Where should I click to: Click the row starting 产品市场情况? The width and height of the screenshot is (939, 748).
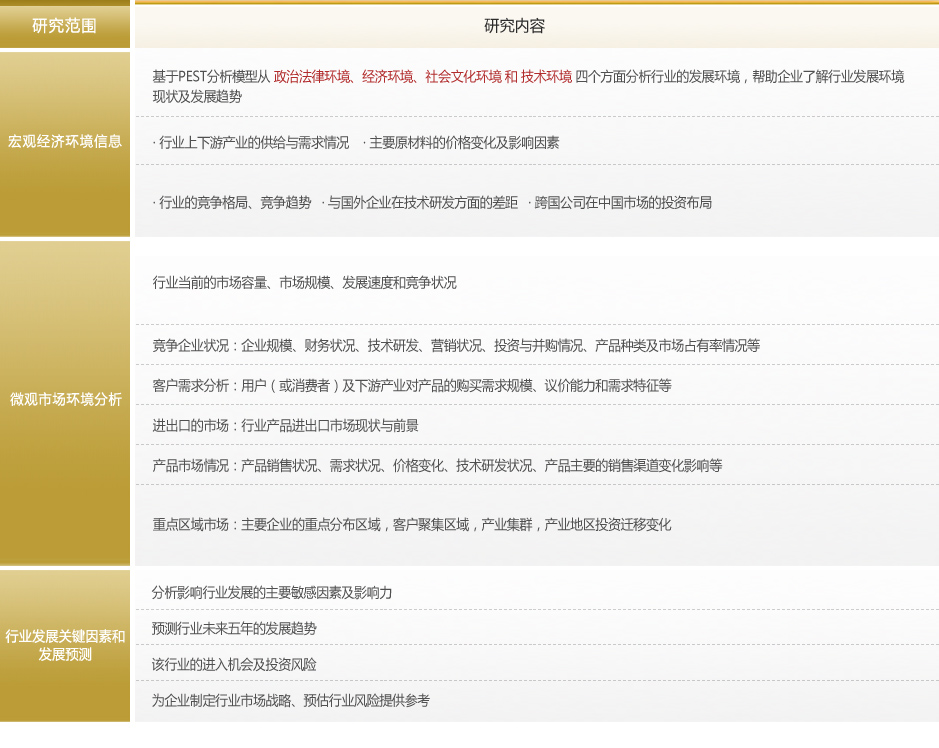pyautogui.click(x=537, y=465)
